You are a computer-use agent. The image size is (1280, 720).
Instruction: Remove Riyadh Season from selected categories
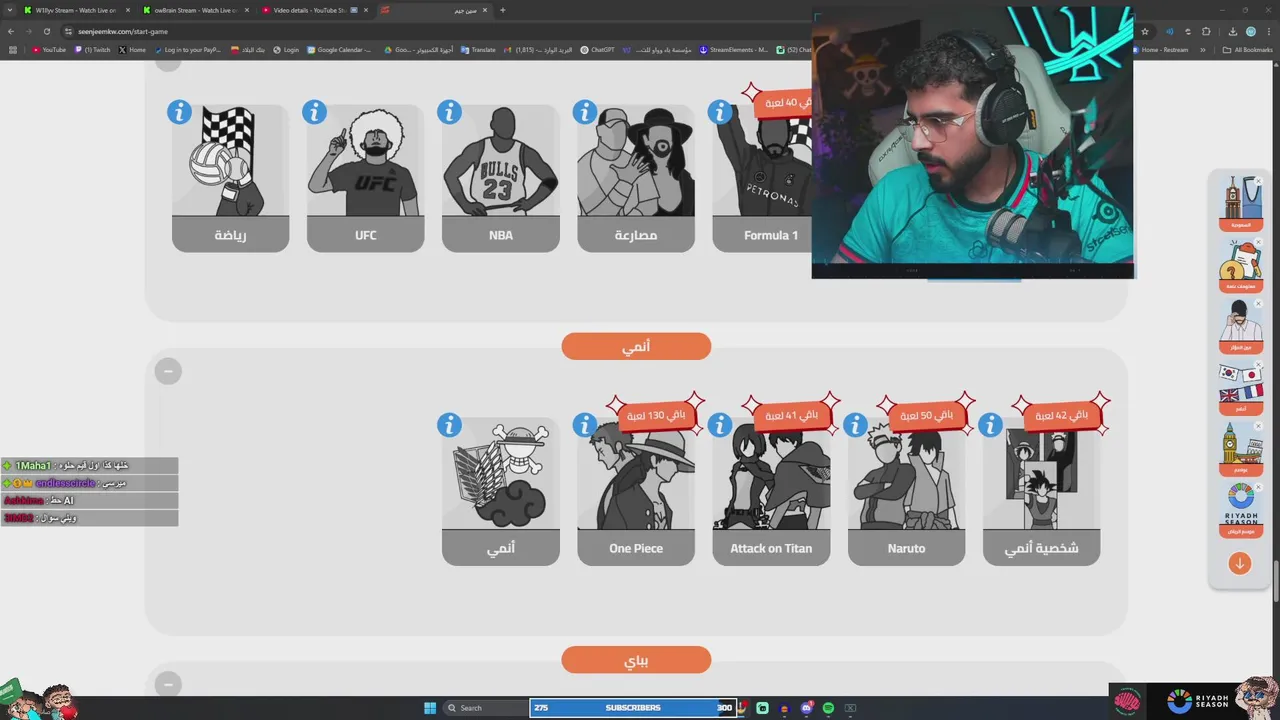point(1259,487)
